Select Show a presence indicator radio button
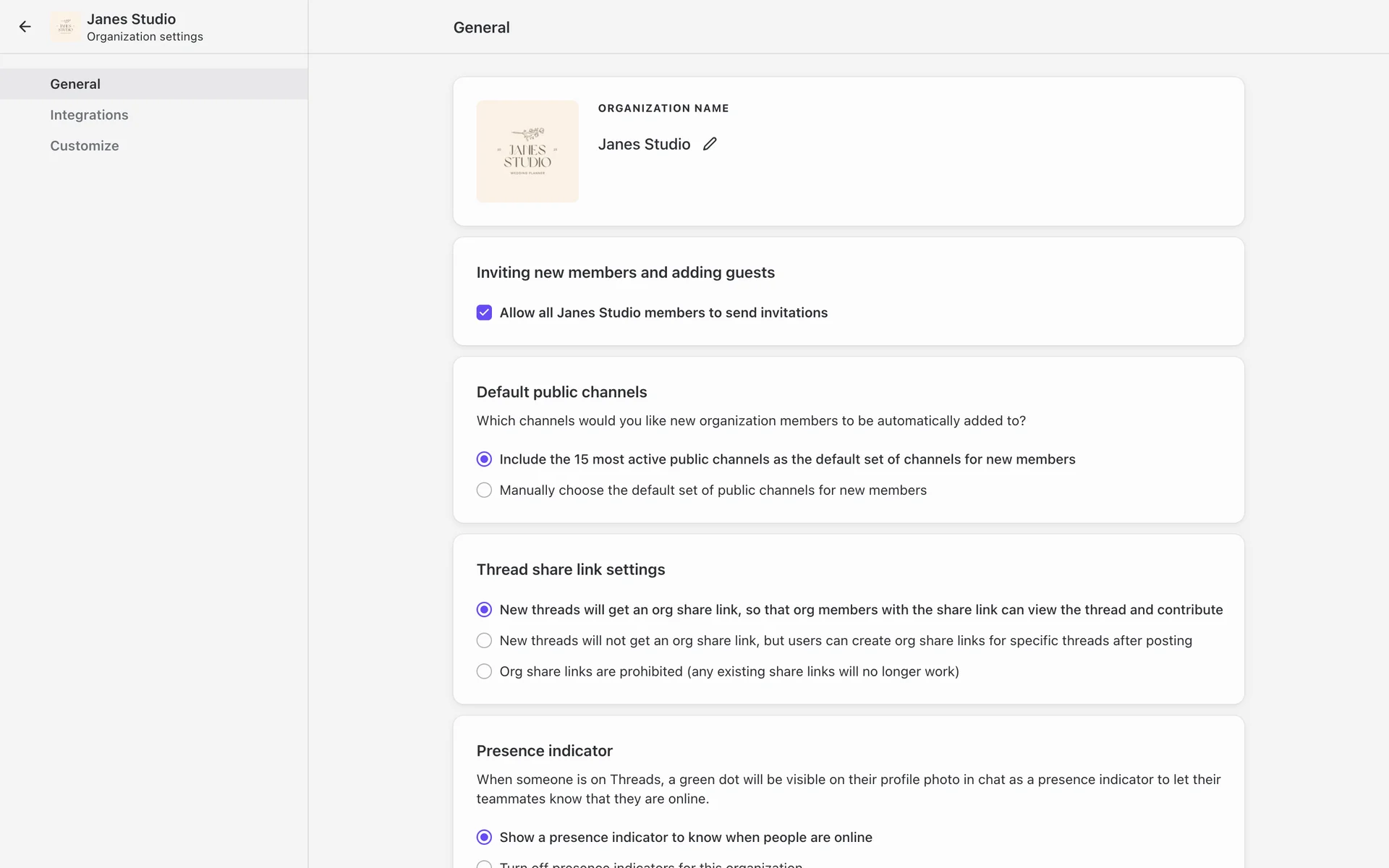 (484, 837)
